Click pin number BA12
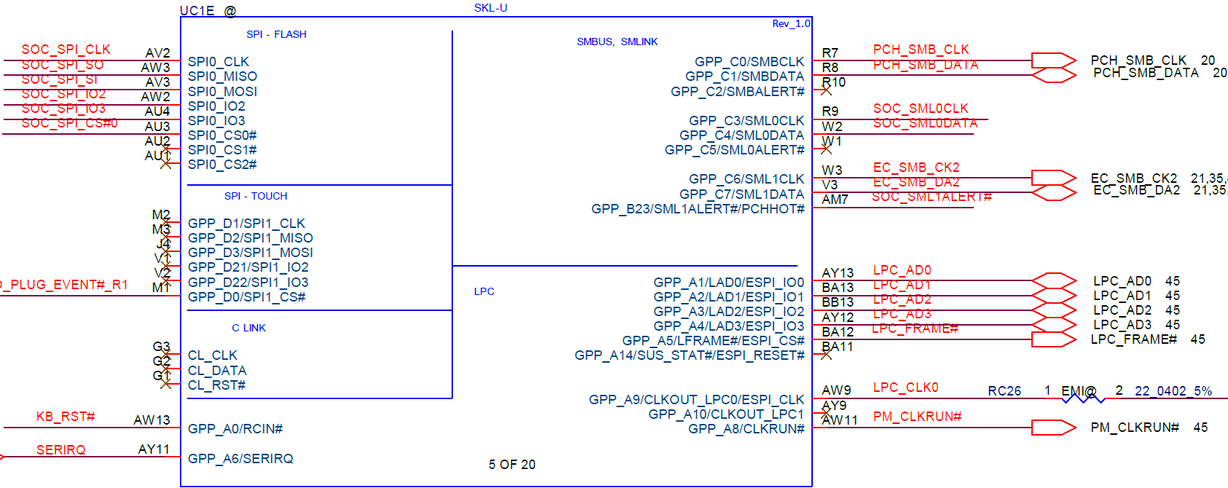The image size is (1228, 488). point(837,332)
